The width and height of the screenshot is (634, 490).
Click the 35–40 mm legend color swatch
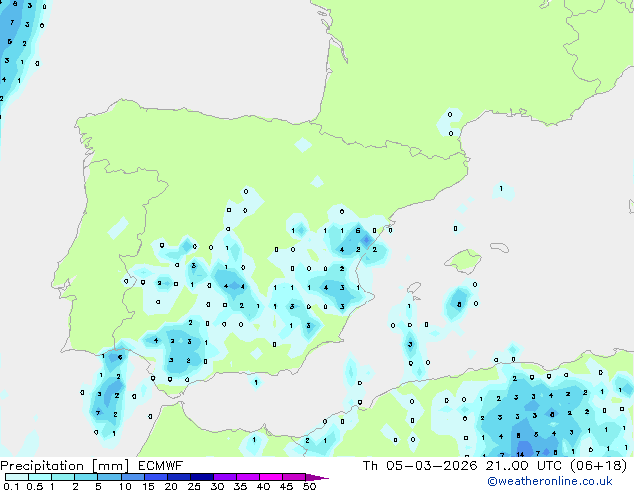[x=247, y=477]
